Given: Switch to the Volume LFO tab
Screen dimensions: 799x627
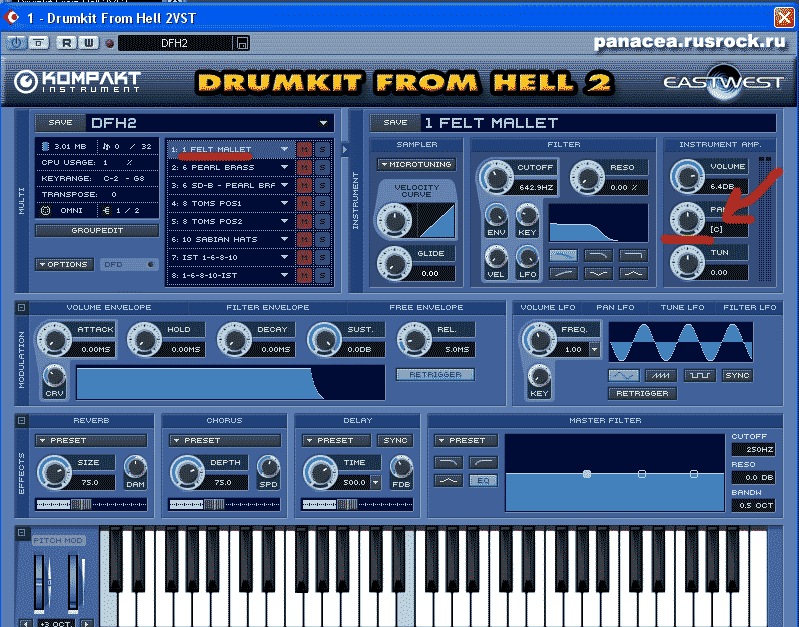Looking at the screenshot, I should tap(548, 307).
